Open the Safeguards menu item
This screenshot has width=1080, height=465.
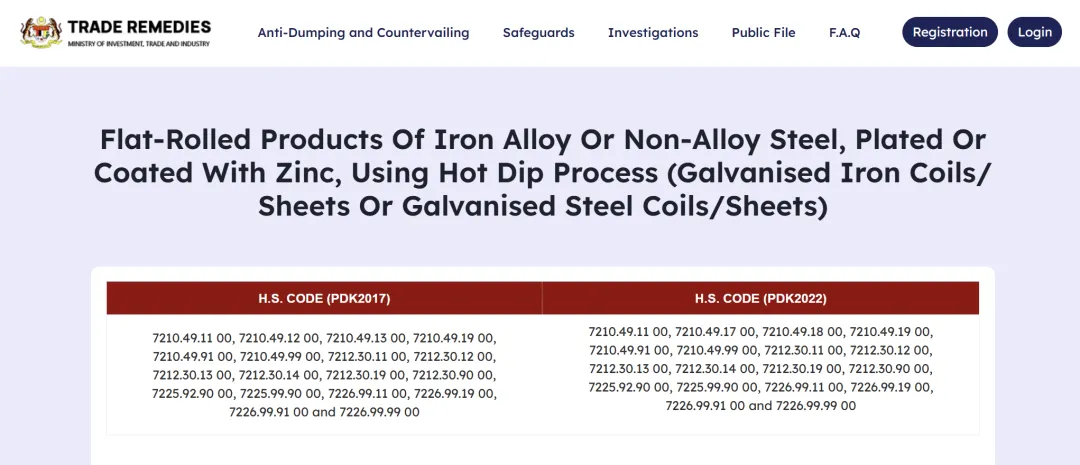tap(538, 32)
